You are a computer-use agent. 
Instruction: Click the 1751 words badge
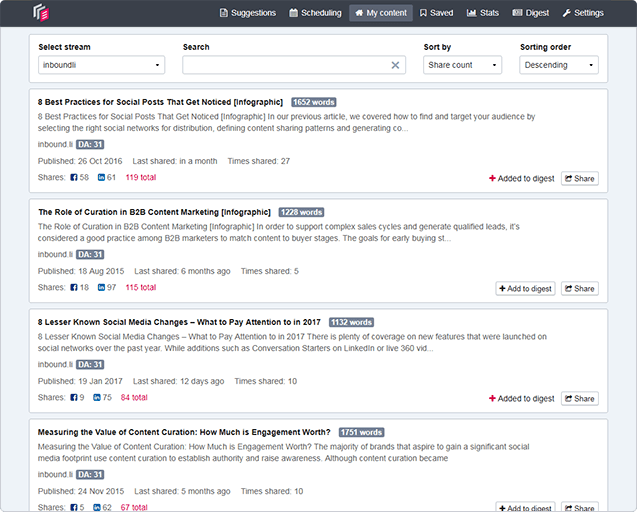pos(362,432)
